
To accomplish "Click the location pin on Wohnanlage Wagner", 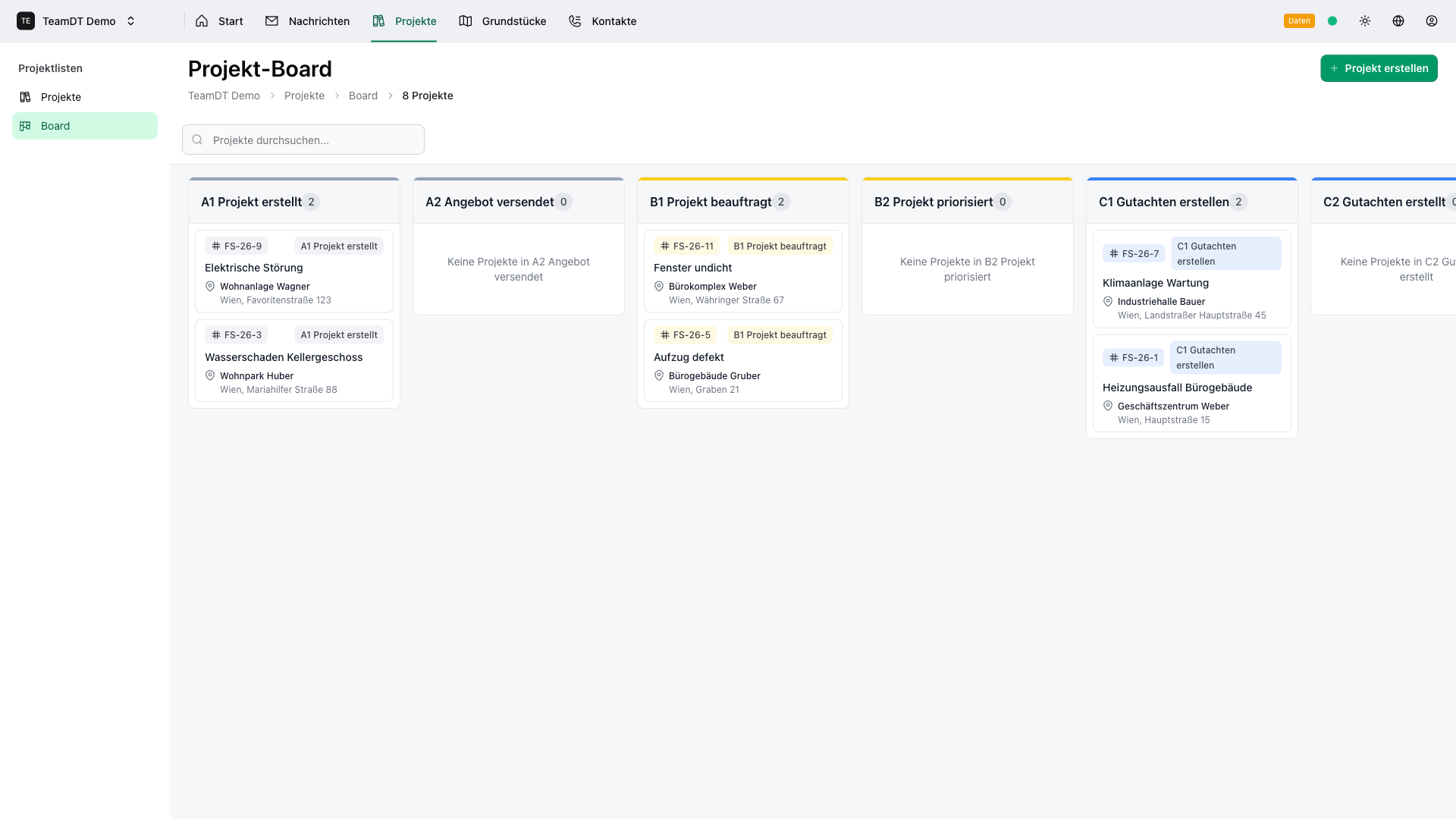I will pyautogui.click(x=210, y=286).
